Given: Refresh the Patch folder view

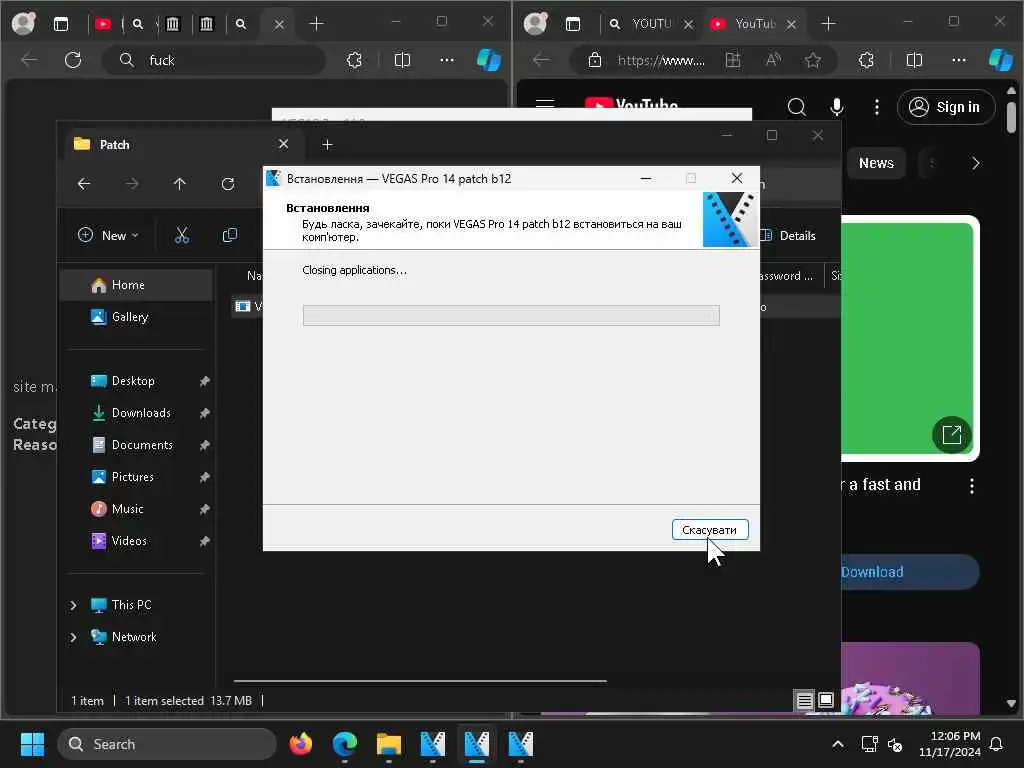Looking at the screenshot, I should click(227, 184).
